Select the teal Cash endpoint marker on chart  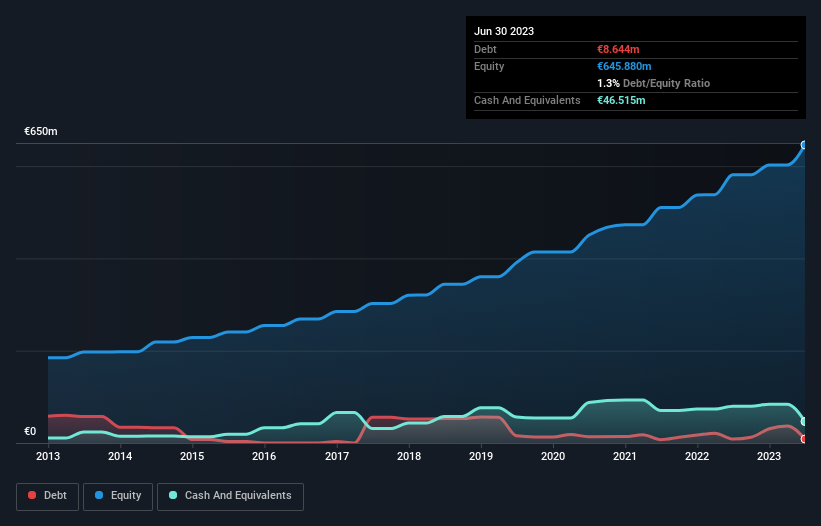[804, 421]
